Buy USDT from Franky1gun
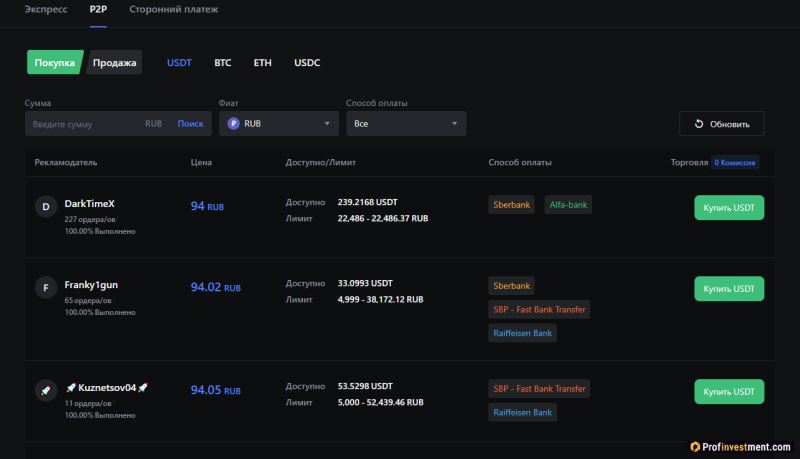The image size is (800, 459). pos(728,289)
